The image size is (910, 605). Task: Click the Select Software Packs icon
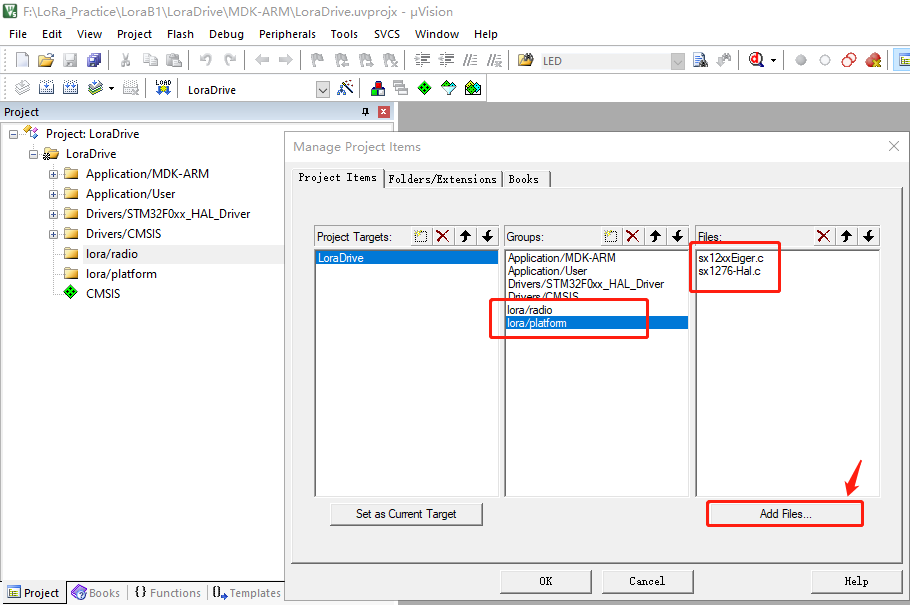(x=449, y=88)
